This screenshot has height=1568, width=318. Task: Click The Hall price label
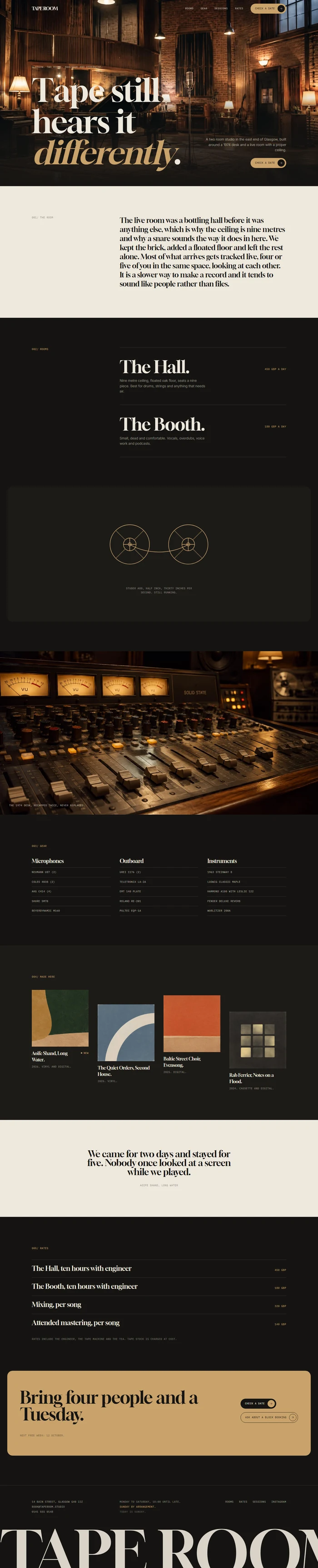[x=275, y=369]
